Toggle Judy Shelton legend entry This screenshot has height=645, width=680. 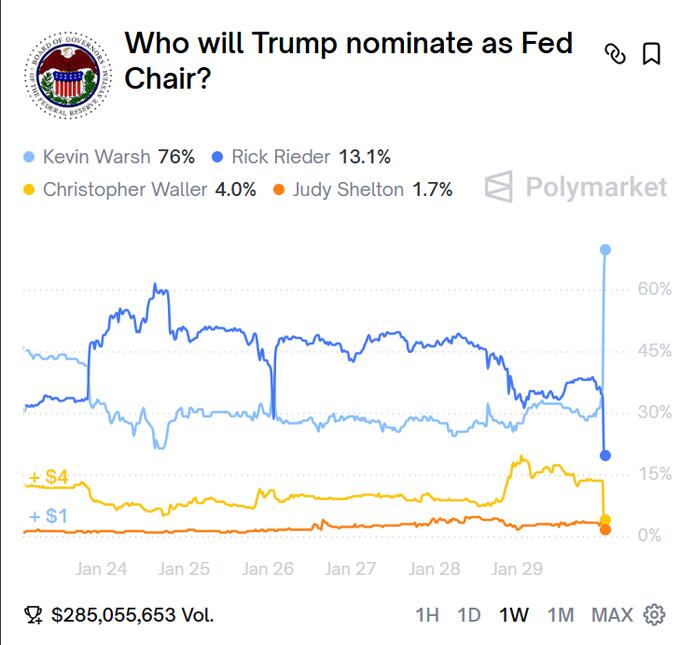[x=362, y=188]
